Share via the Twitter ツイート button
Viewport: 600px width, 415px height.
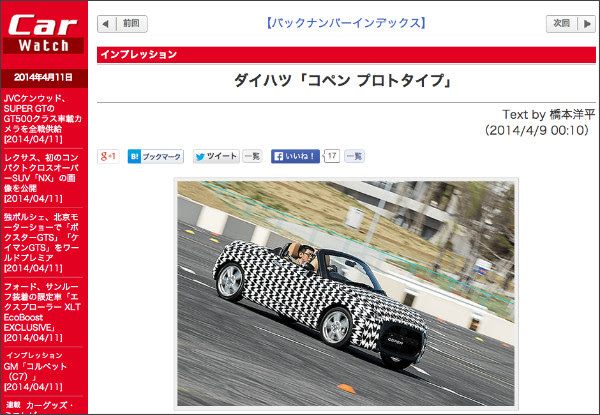(217, 156)
